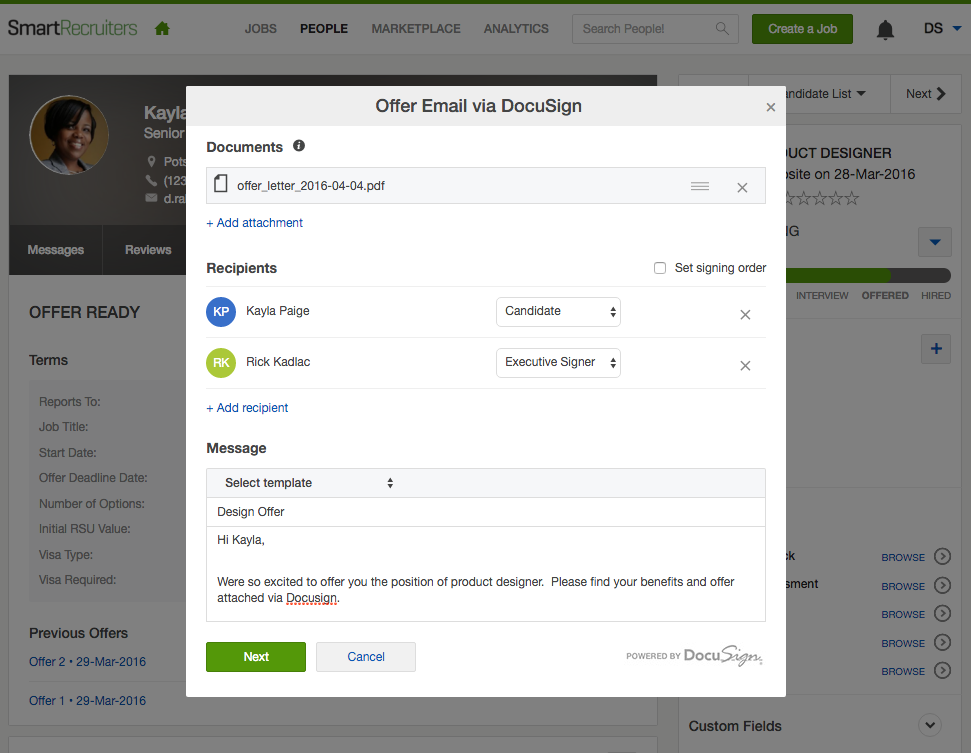Click the blue plus button

tap(936, 349)
